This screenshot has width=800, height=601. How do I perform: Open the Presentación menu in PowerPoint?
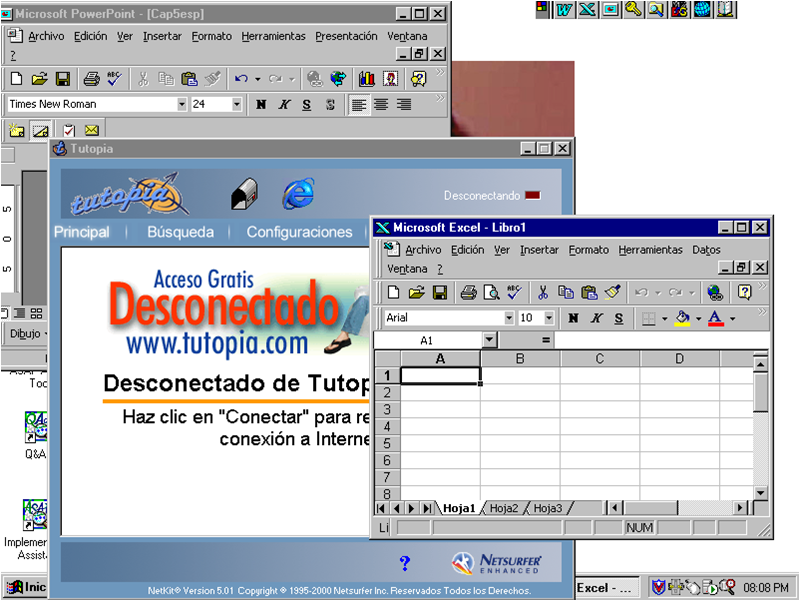(346, 36)
